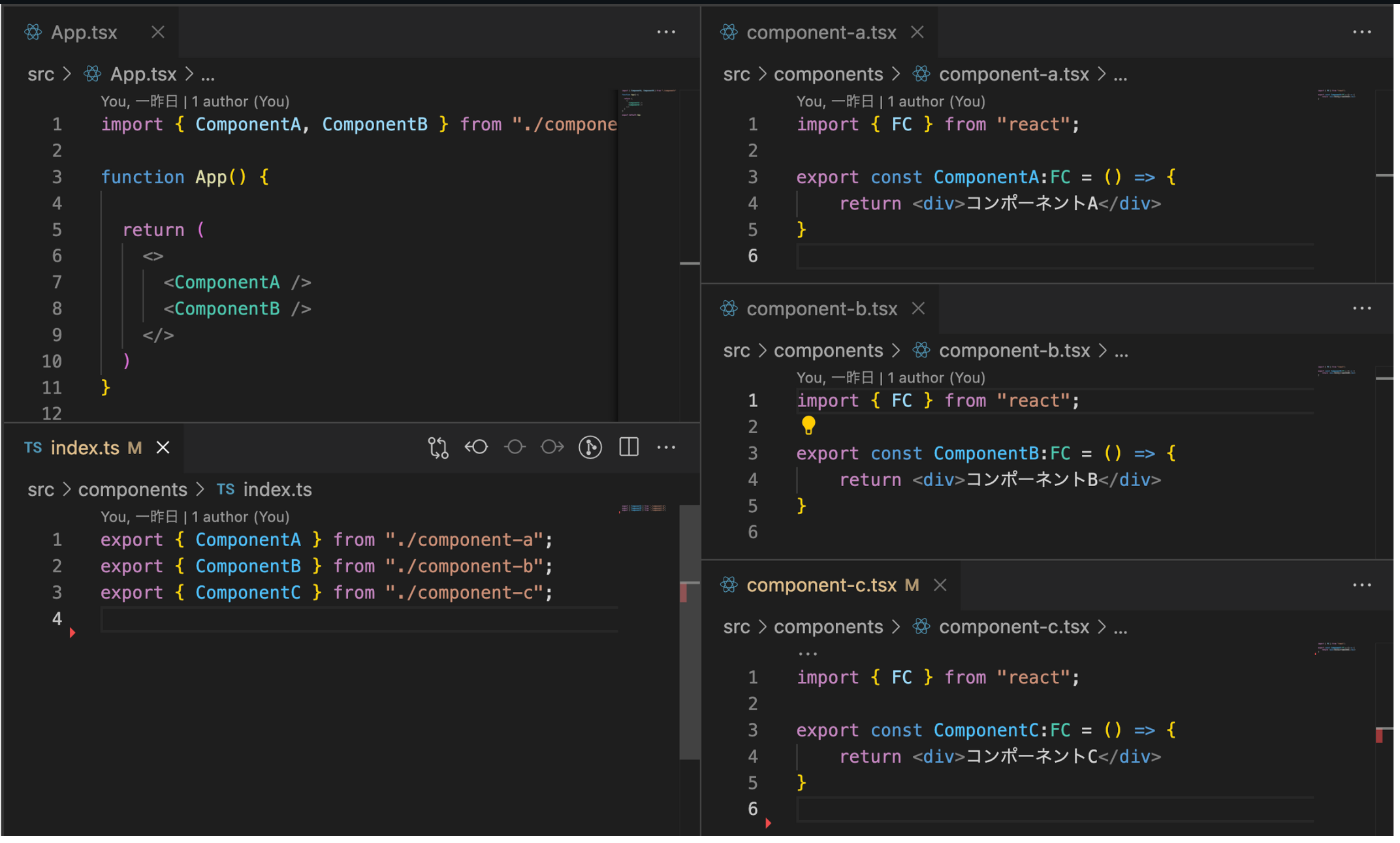Open components breadcrumb in component-a.tsx editor
1400x843 pixels.
click(829, 74)
